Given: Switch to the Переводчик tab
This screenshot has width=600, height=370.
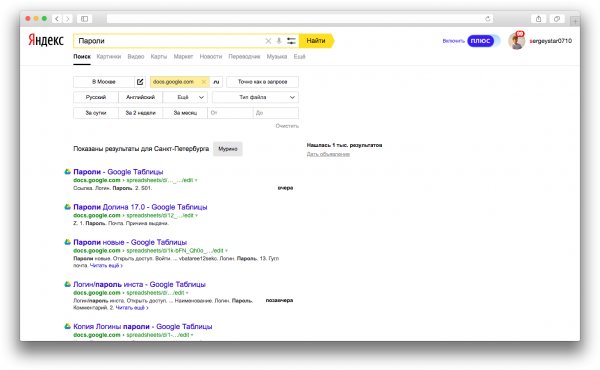Looking at the screenshot, I should pyautogui.click(x=244, y=56).
